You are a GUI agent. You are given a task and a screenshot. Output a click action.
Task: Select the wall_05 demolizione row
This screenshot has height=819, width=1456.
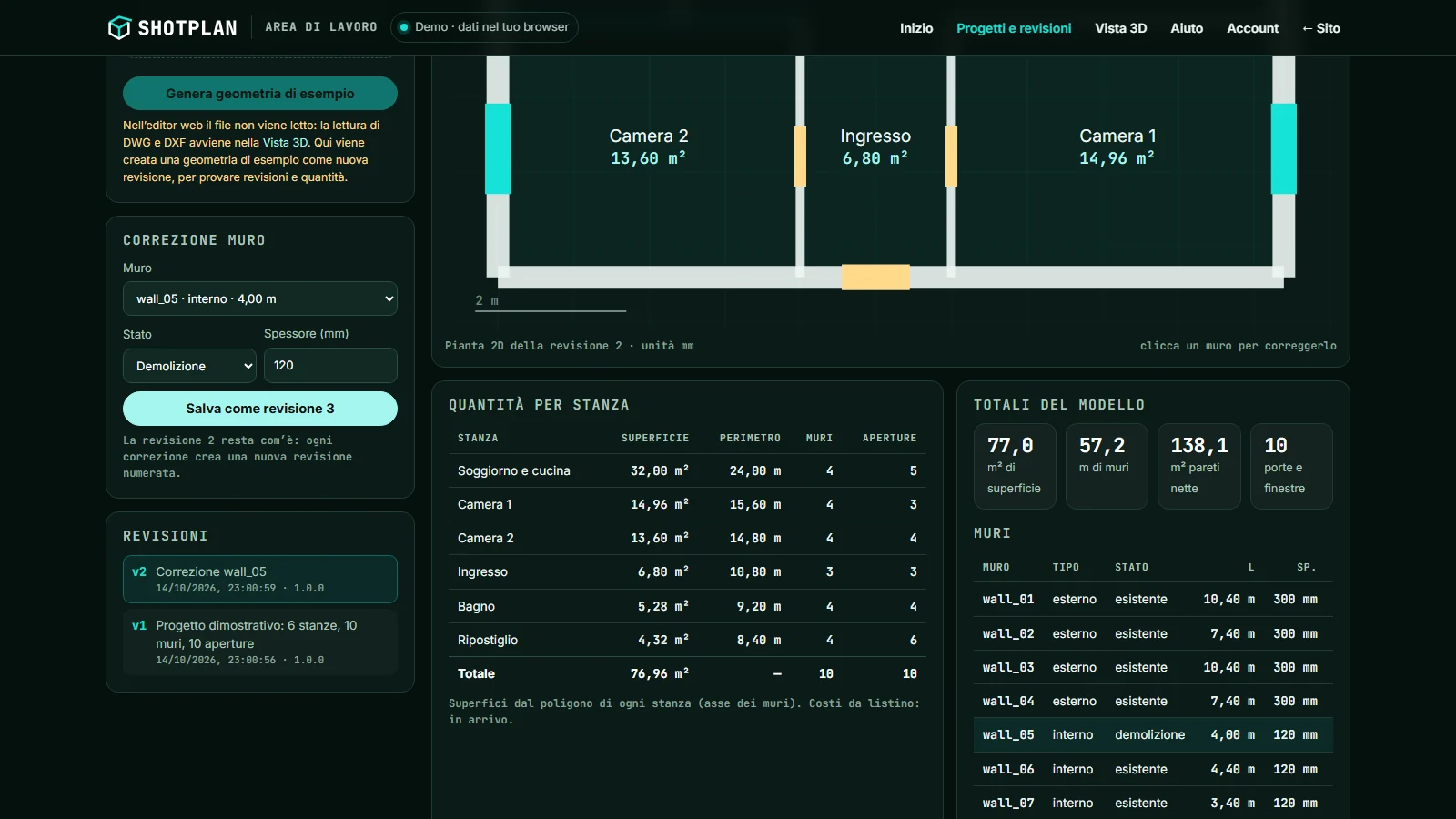pos(1153,734)
